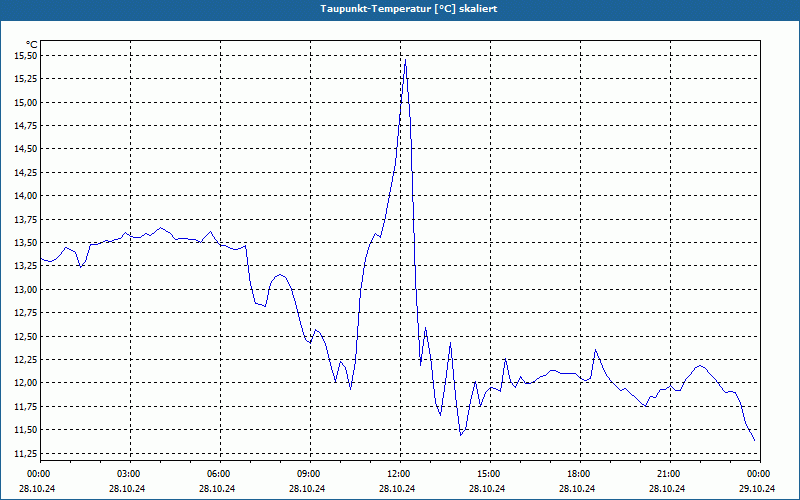This screenshot has width=800, height=500.
Task: Click the 11,25 y-axis value
Action: click(x=25, y=453)
